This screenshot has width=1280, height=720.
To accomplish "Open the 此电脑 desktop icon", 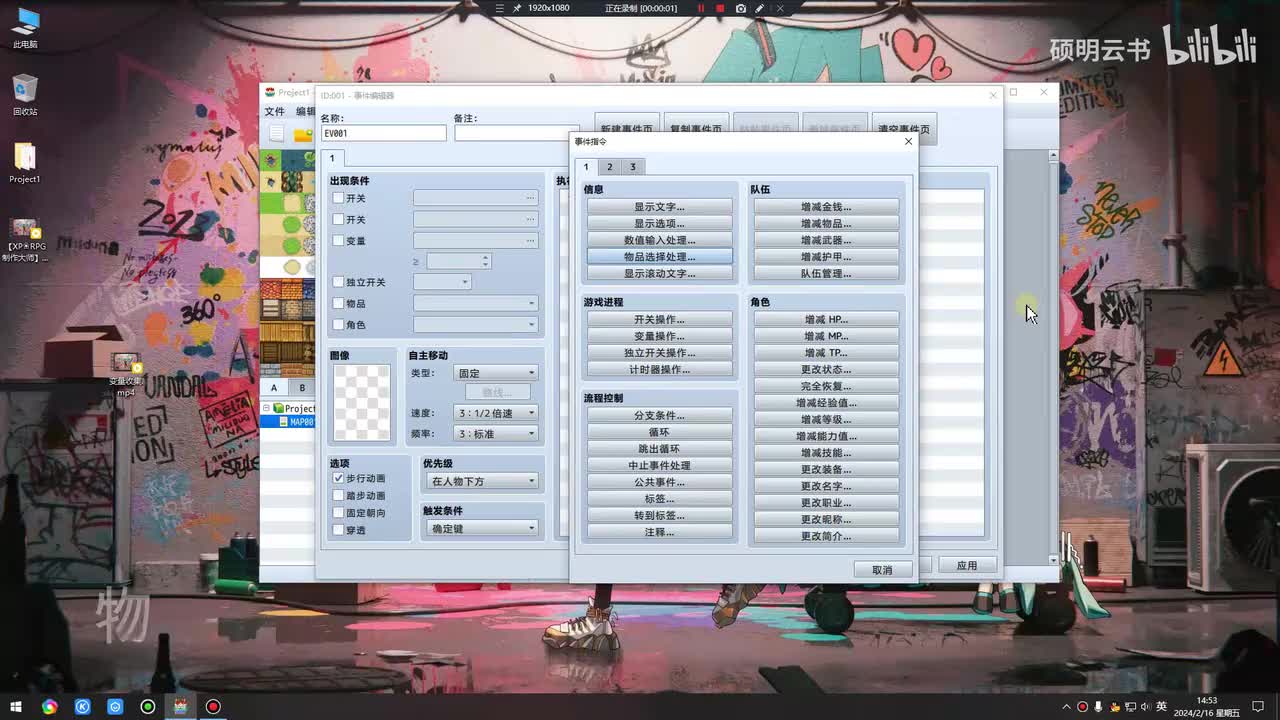I will [x=25, y=27].
